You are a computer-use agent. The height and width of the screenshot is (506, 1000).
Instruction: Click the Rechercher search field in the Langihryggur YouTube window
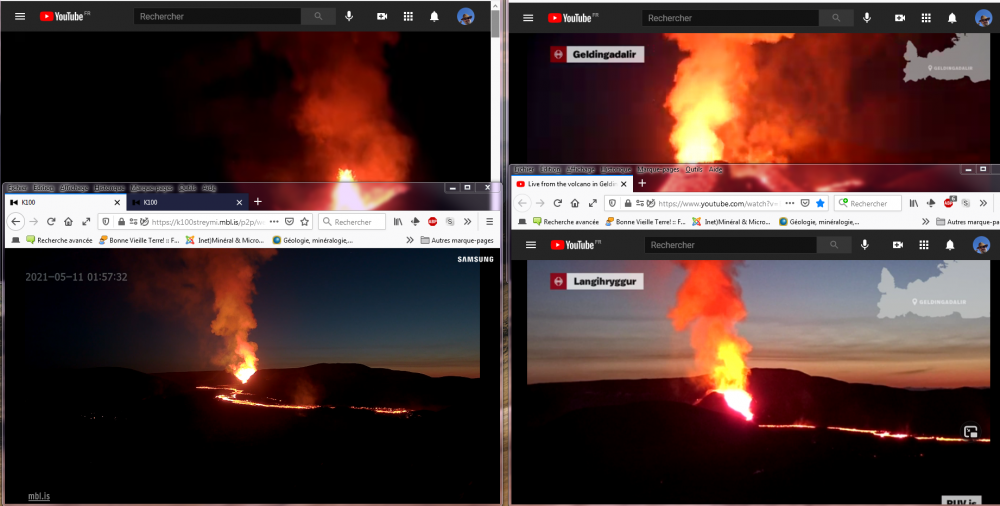click(728, 245)
